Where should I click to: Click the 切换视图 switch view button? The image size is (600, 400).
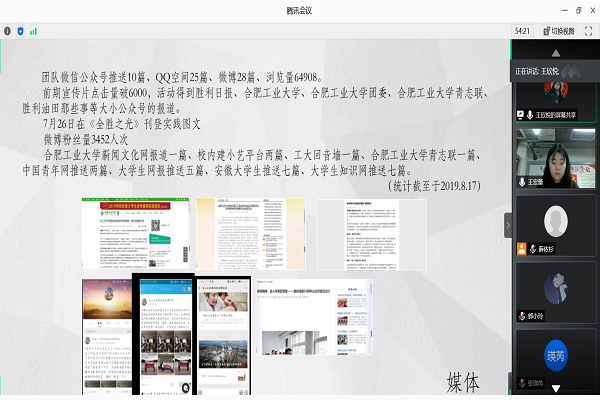pos(561,31)
